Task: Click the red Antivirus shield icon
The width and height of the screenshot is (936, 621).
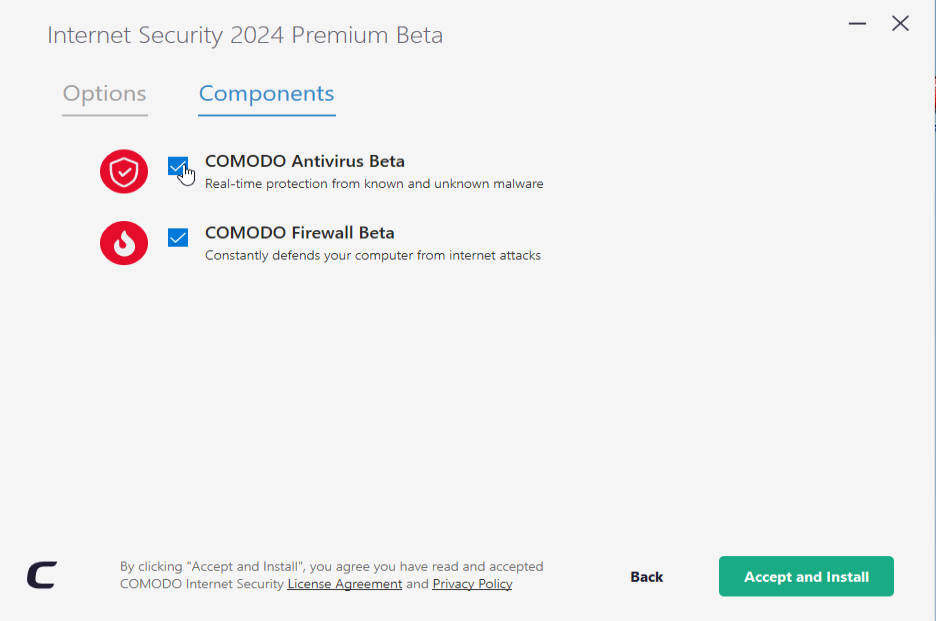Action: pyautogui.click(x=124, y=171)
